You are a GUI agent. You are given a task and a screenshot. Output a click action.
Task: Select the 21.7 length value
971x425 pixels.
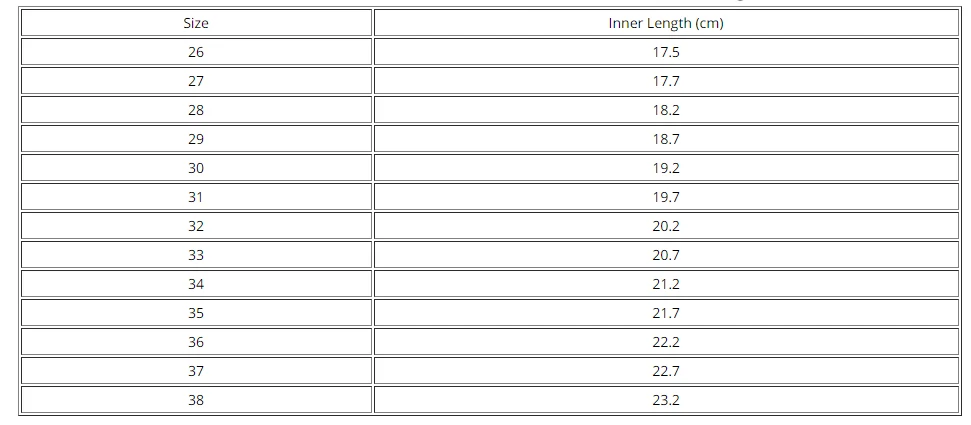pyautogui.click(x=665, y=313)
